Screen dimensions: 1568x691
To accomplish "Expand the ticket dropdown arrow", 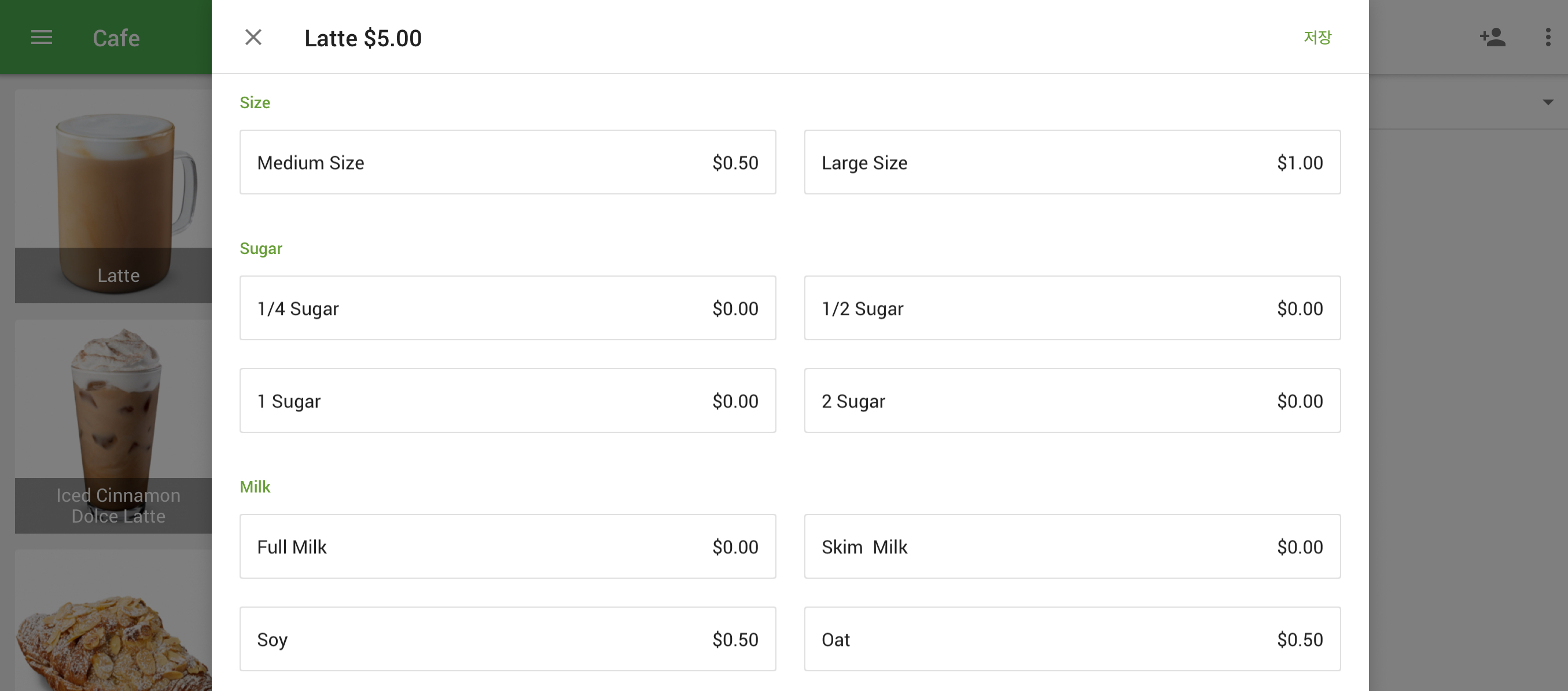I will pos(1547,102).
